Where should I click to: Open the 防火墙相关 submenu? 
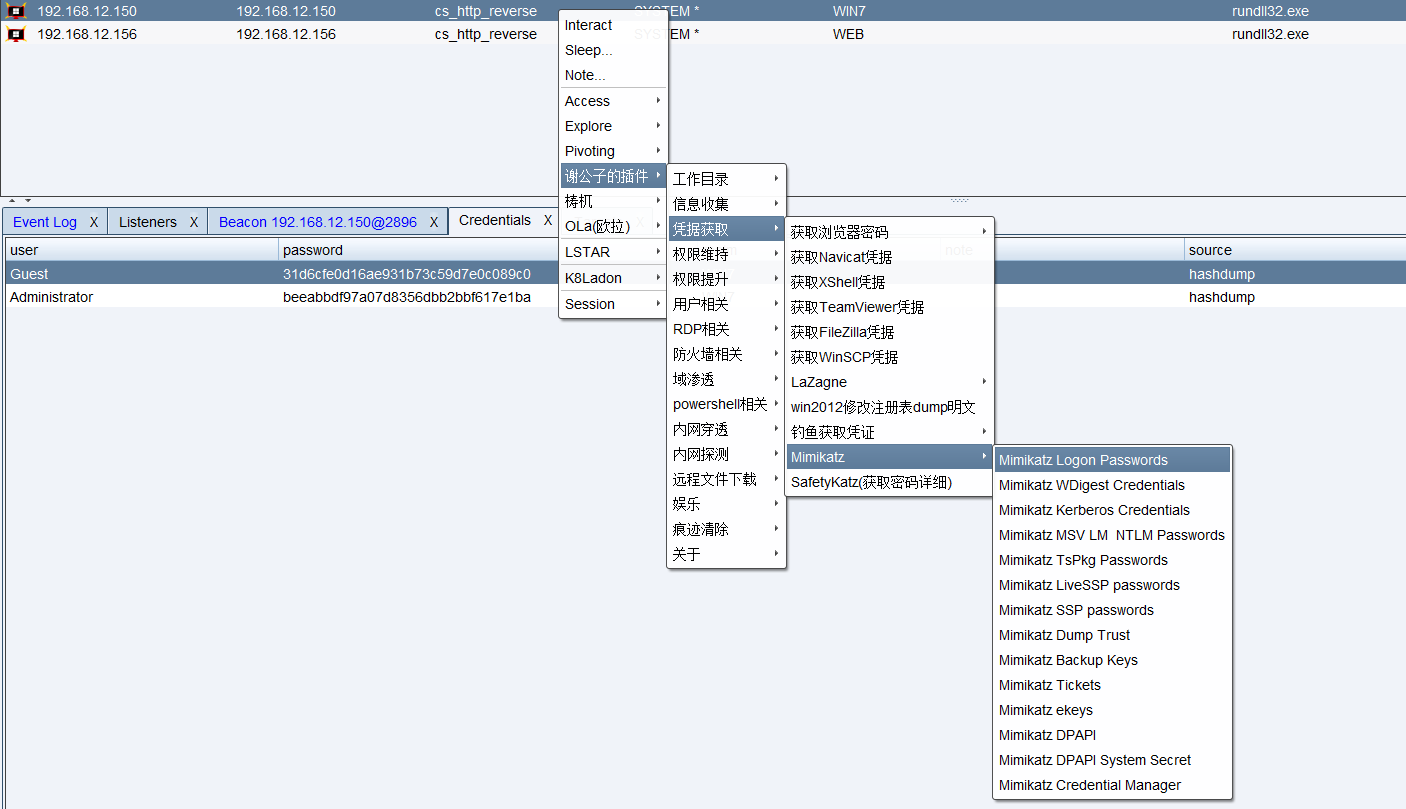pyautogui.click(x=727, y=354)
